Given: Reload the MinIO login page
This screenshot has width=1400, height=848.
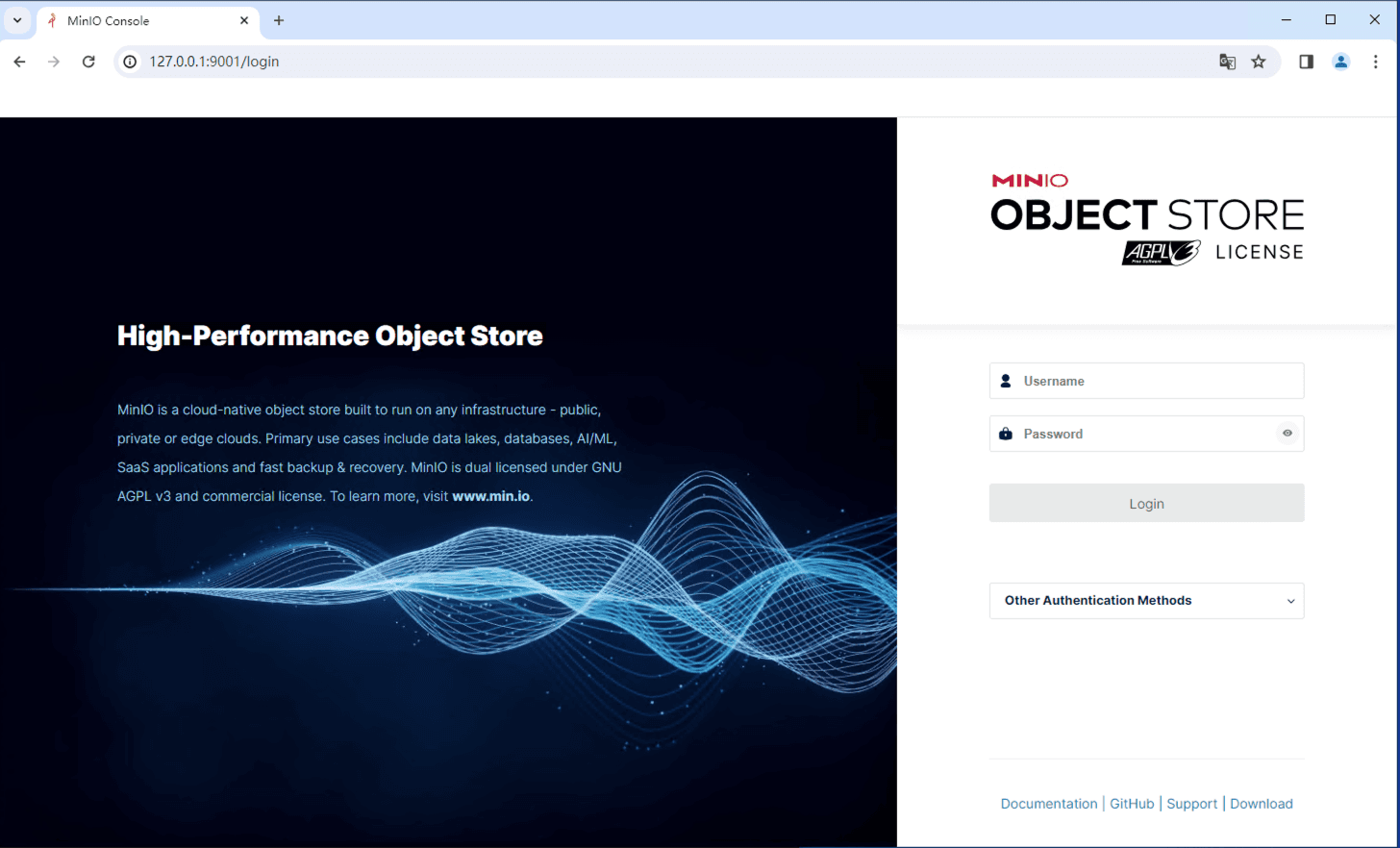Looking at the screenshot, I should (x=88, y=62).
